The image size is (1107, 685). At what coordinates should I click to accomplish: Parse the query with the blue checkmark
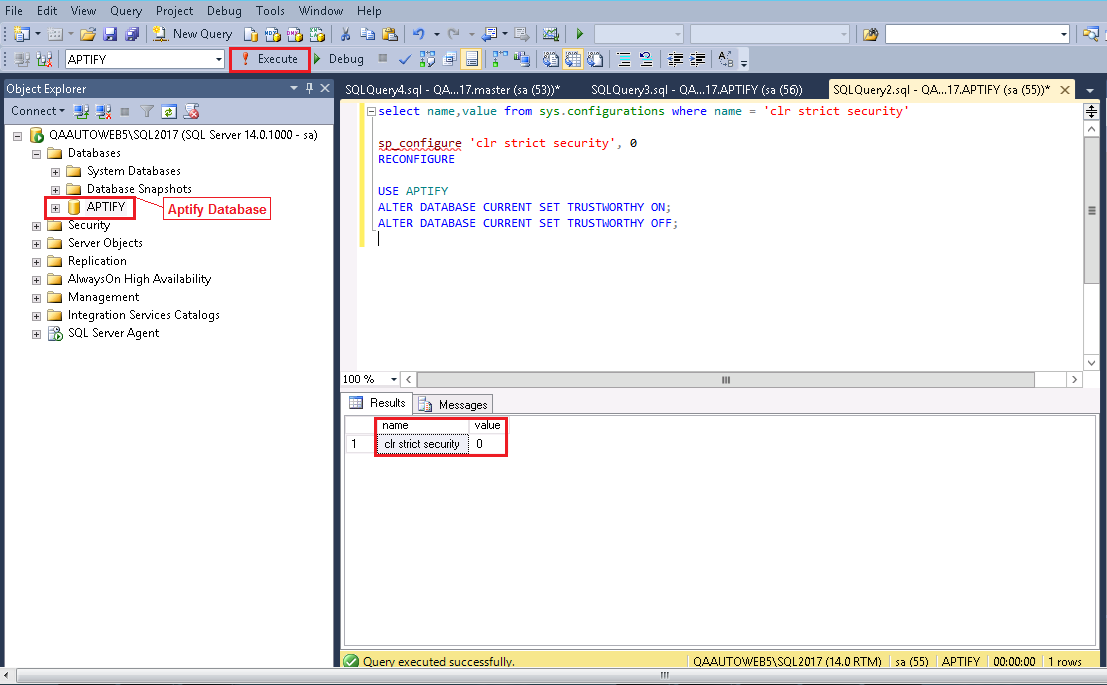(405, 59)
